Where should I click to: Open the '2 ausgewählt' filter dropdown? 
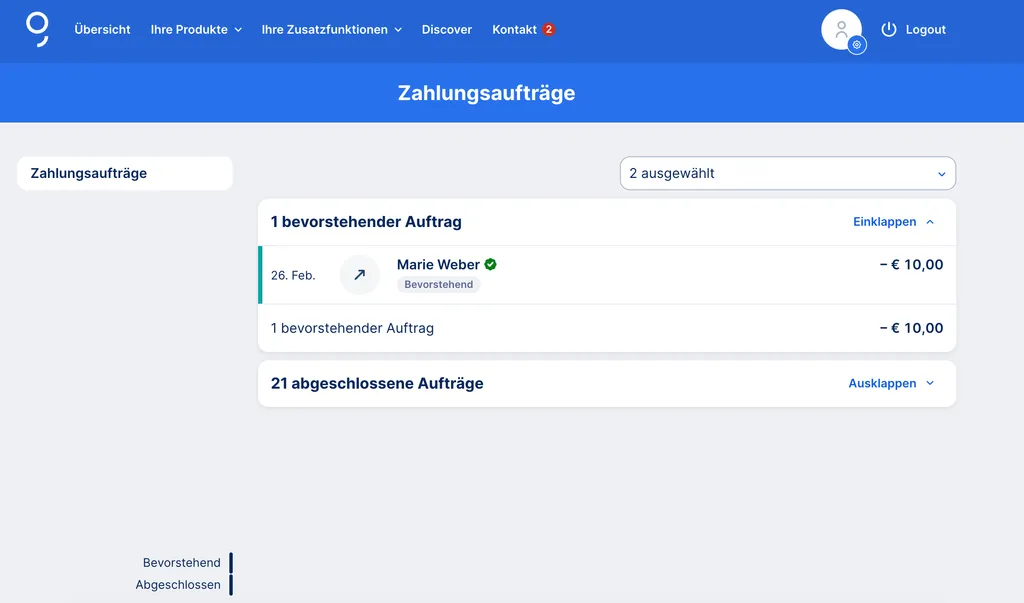coord(787,173)
